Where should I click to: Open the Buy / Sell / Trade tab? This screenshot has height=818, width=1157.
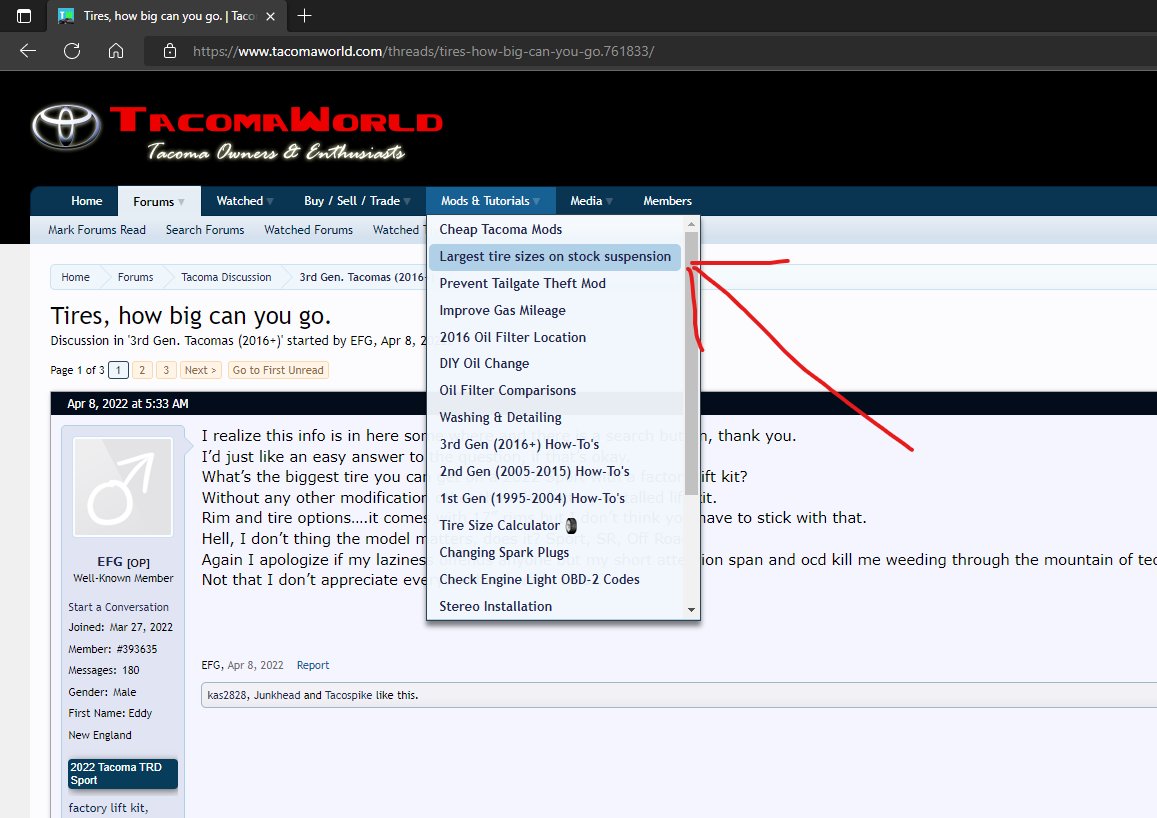point(351,201)
